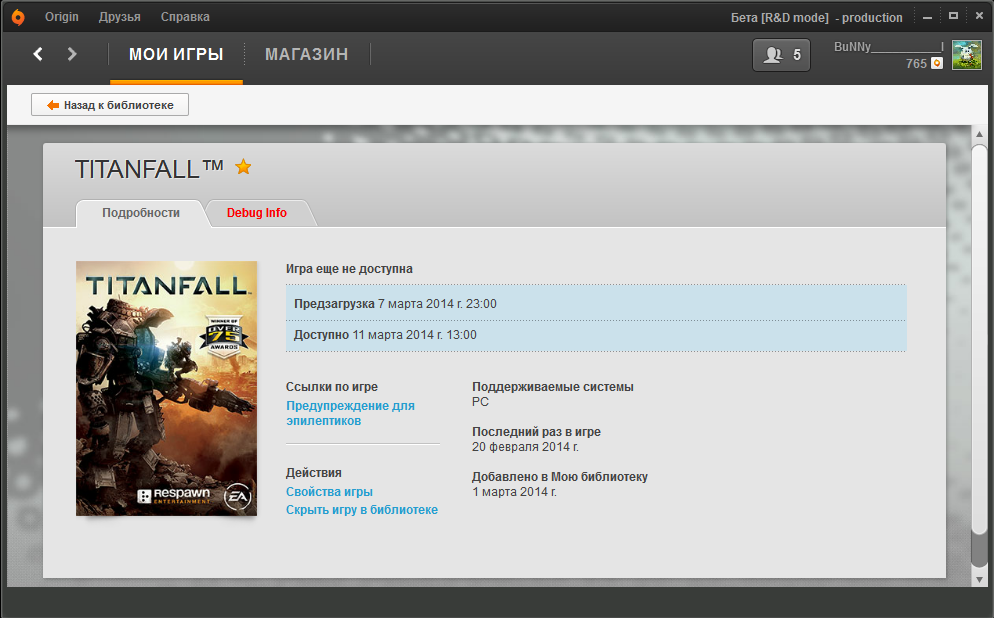Click the 765 points value
The width and height of the screenshot is (994, 618).
click(916, 63)
